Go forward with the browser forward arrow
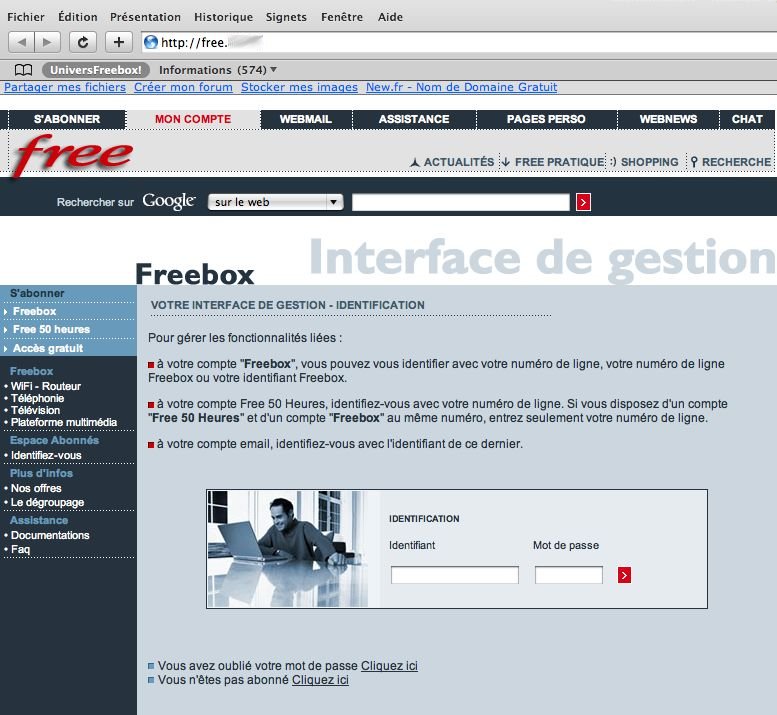777x715 pixels. [48, 42]
